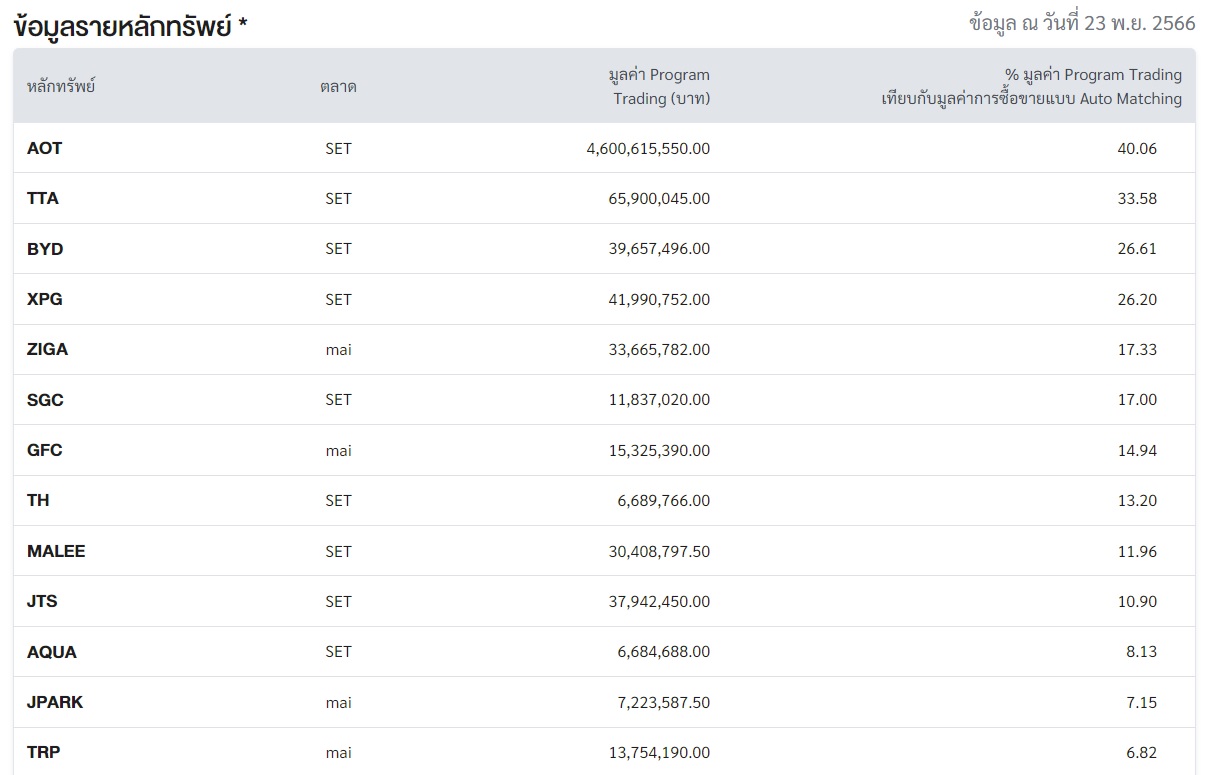The image size is (1223, 775).
Task: Open the BYD security link
Action: tap(45, 249)
